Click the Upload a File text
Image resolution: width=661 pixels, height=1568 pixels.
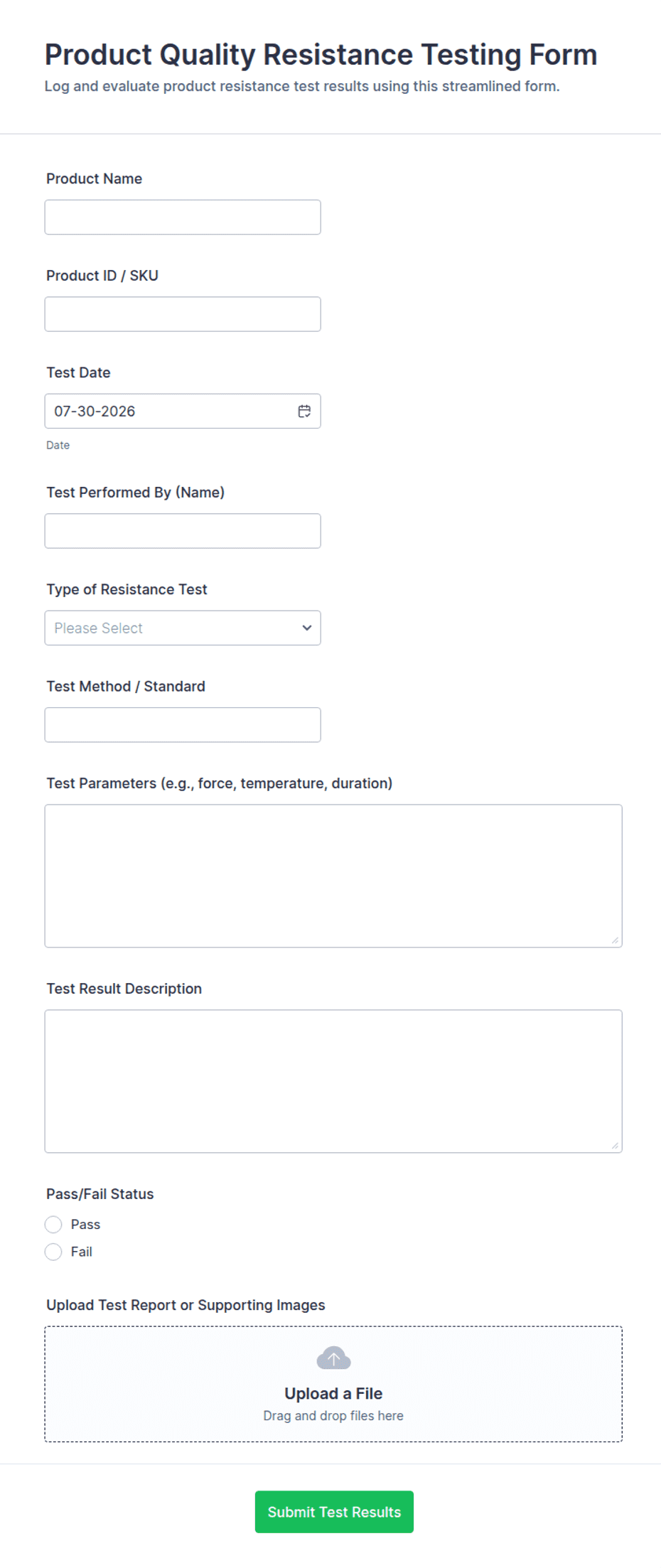(x=333, y=1393)
